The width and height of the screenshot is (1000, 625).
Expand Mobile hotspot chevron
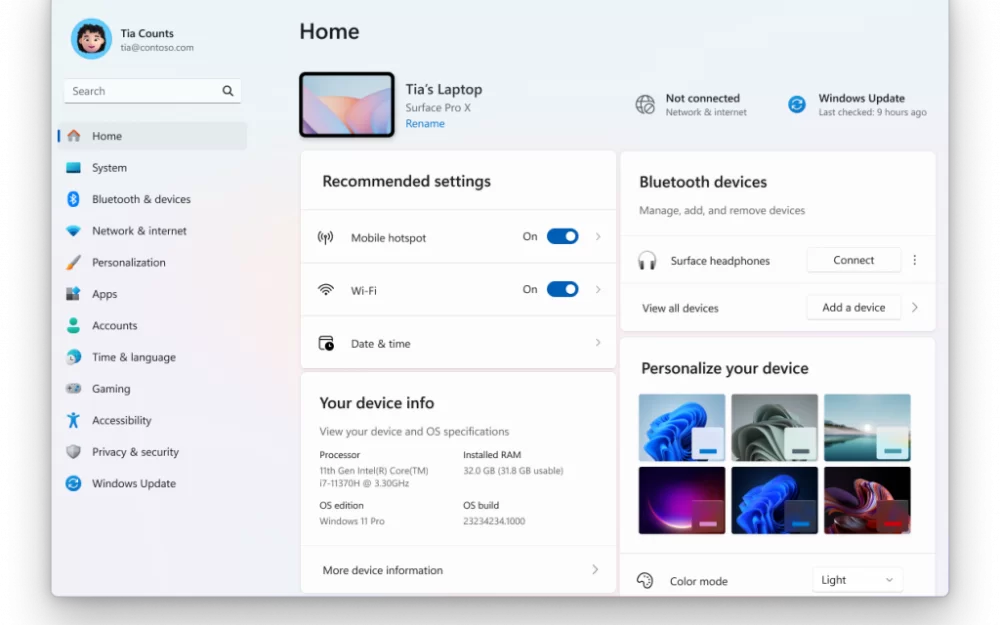pyautogui.click(x=598, y=237)
